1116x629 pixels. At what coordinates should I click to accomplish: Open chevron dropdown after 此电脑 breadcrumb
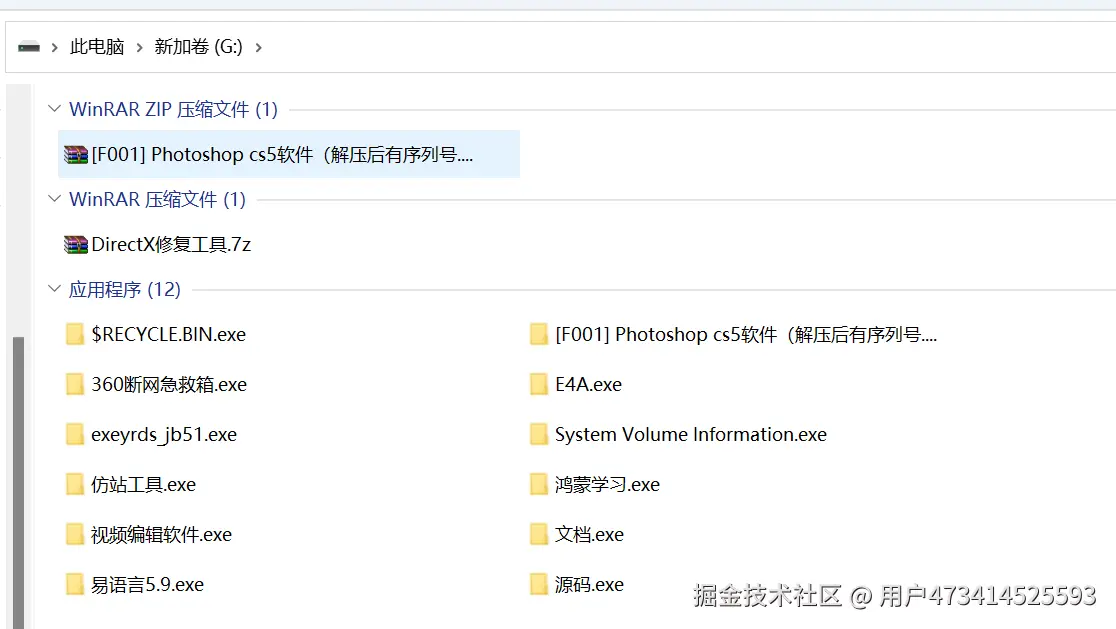[140, 48]
